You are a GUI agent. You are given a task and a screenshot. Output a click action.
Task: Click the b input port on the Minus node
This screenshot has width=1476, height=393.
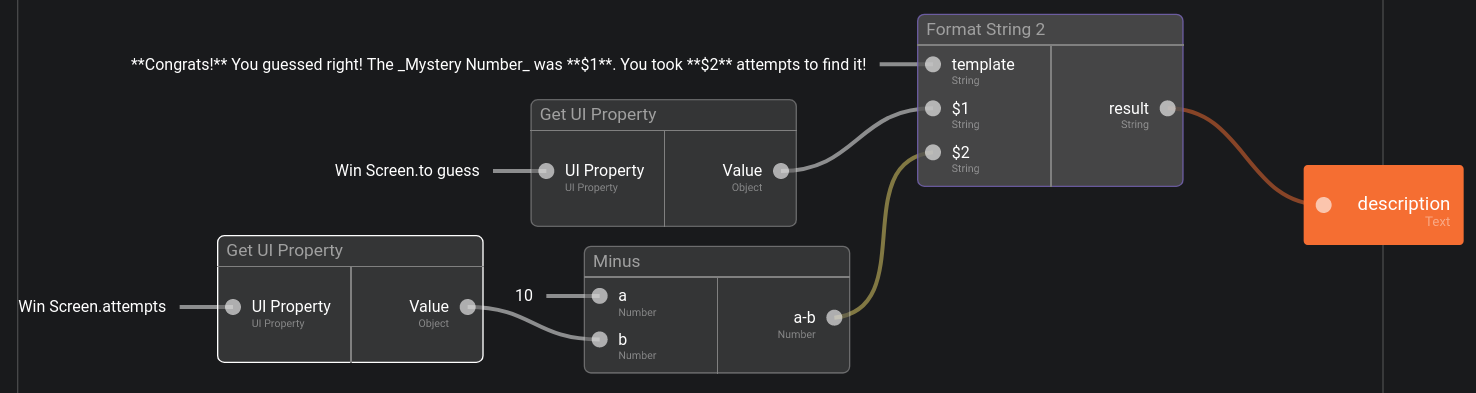point(599,339)
